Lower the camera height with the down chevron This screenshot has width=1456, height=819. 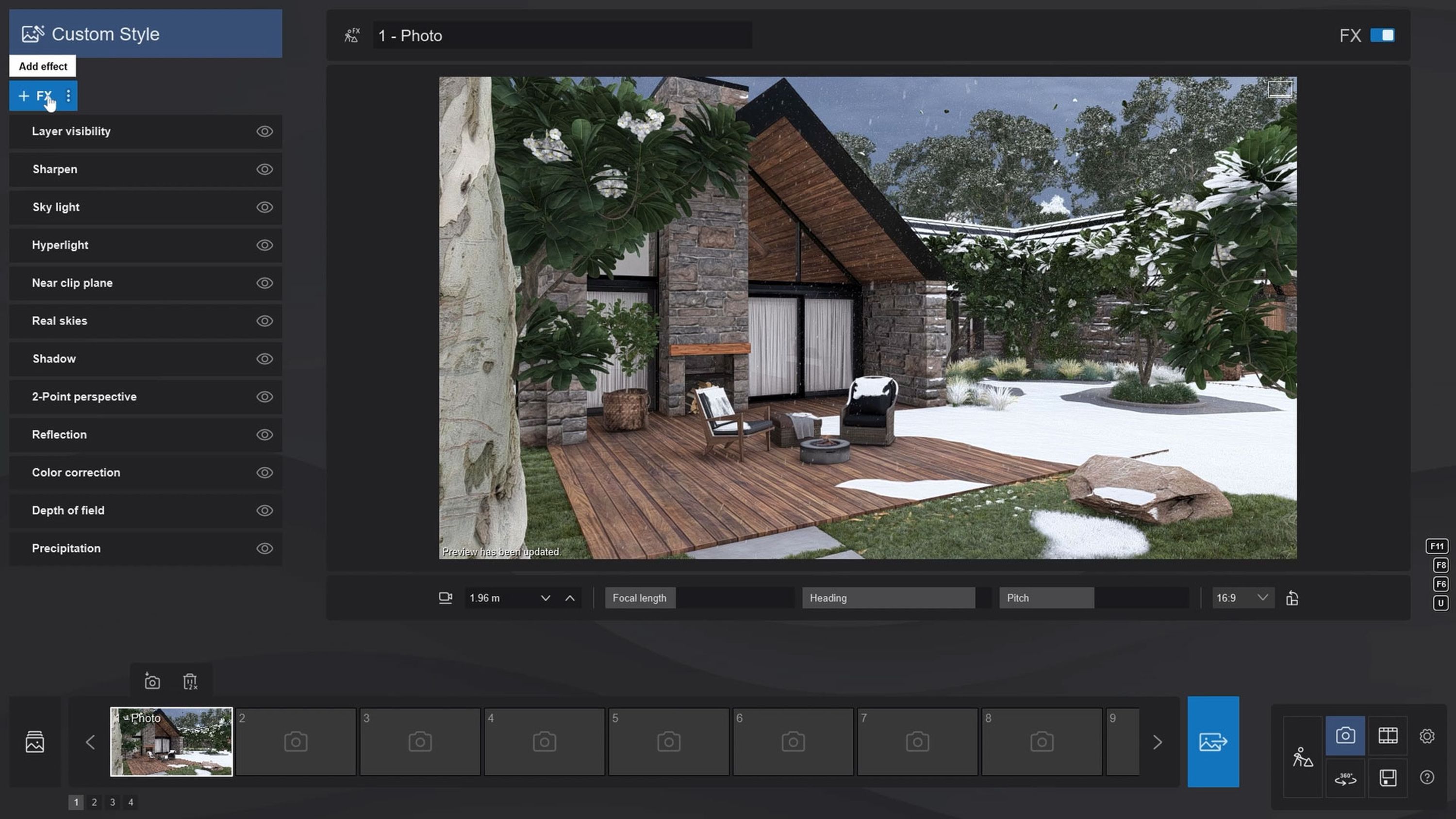[545, 598]
